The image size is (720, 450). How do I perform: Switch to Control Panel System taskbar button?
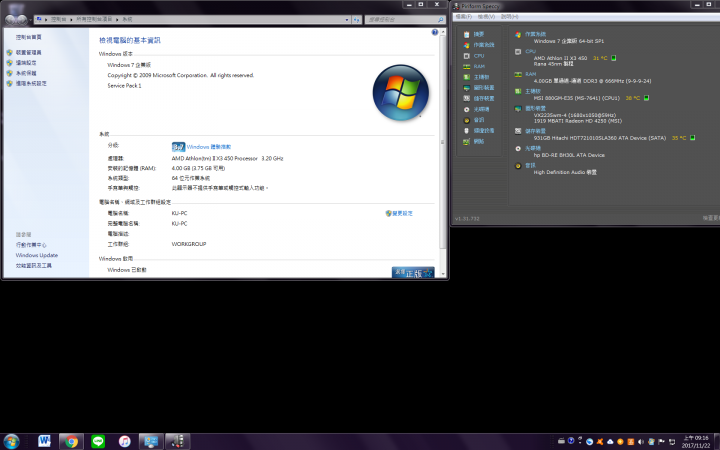(151, 442)
